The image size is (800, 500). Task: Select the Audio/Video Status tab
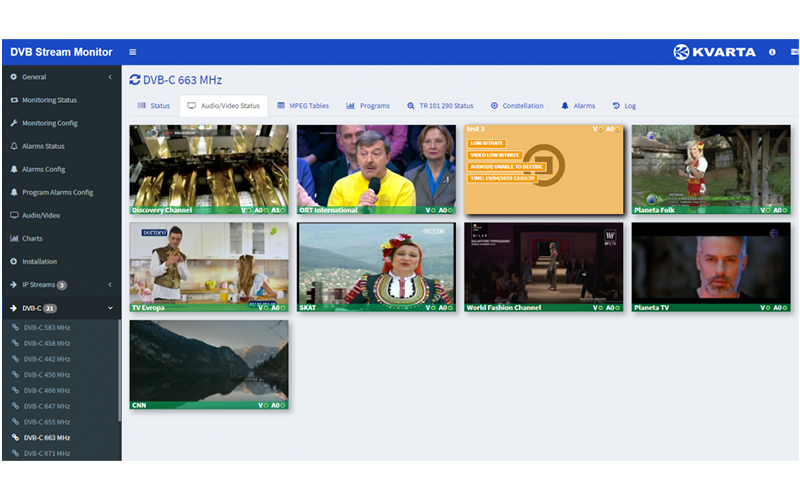[223, 106]
